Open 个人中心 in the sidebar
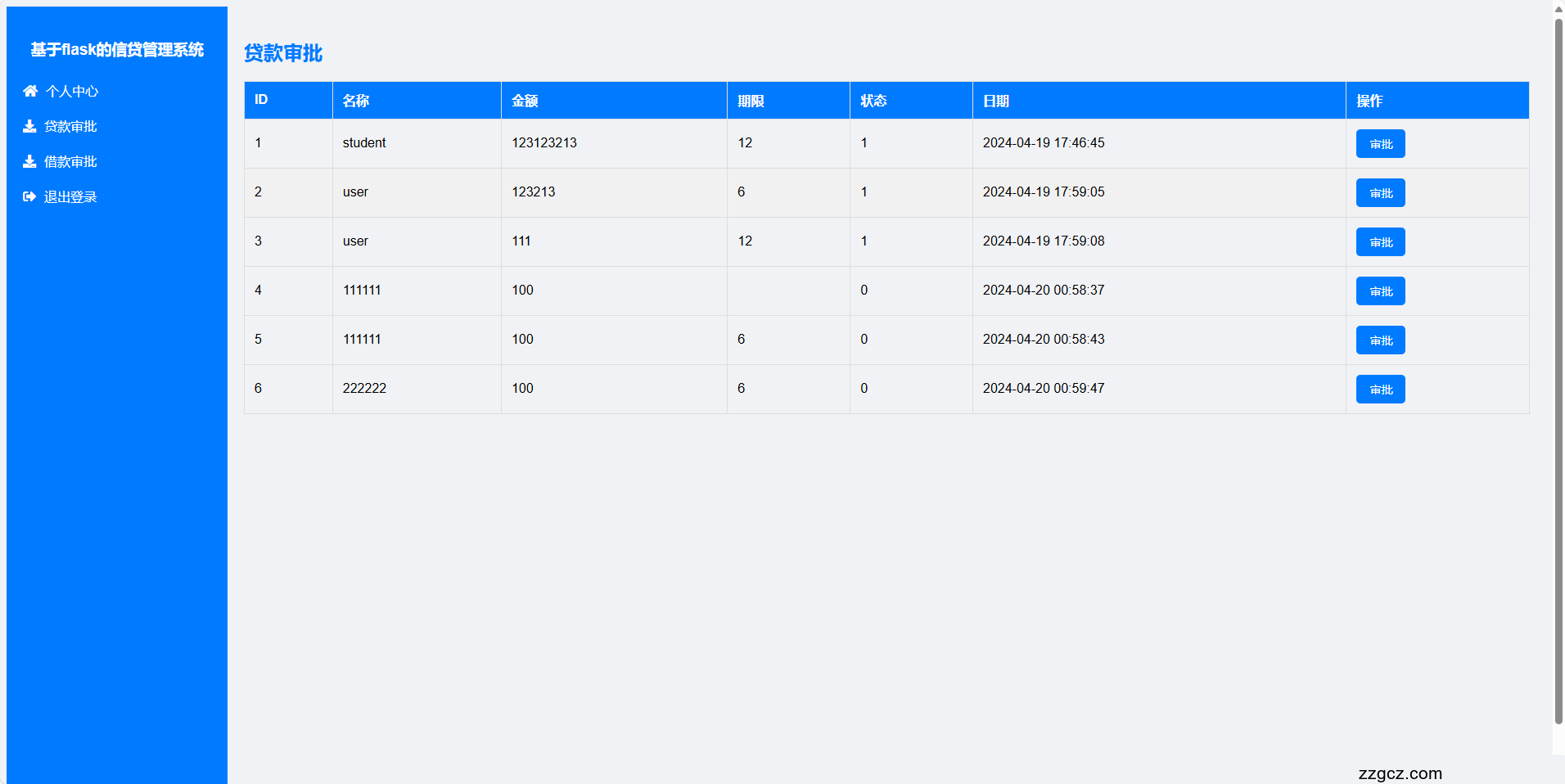 [72, 92]
